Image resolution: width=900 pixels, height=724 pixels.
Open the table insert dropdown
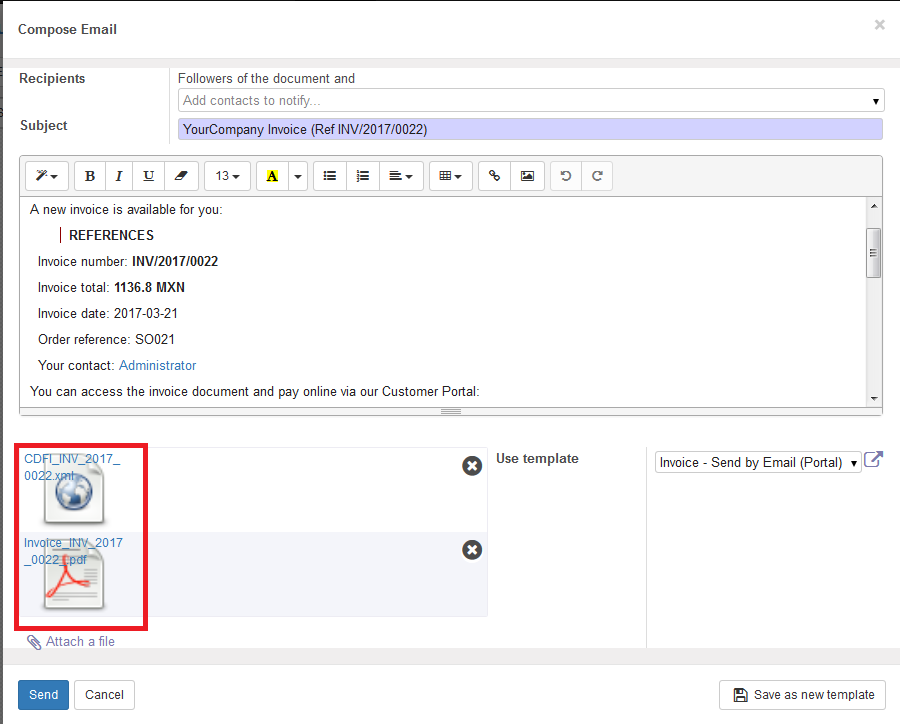[450, 176]
